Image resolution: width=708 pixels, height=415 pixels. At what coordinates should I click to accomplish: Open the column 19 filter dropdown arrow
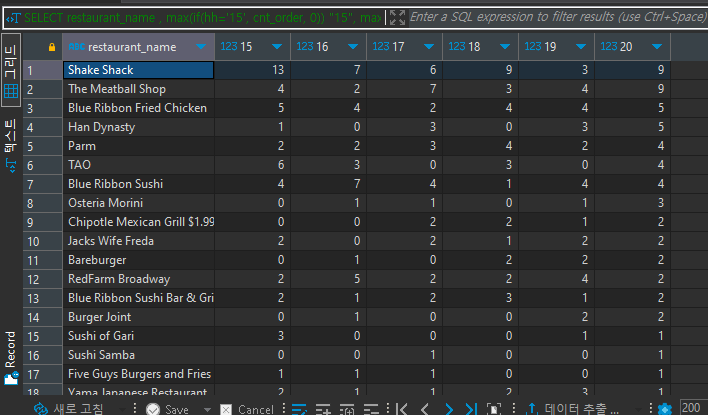pos(581,47)
